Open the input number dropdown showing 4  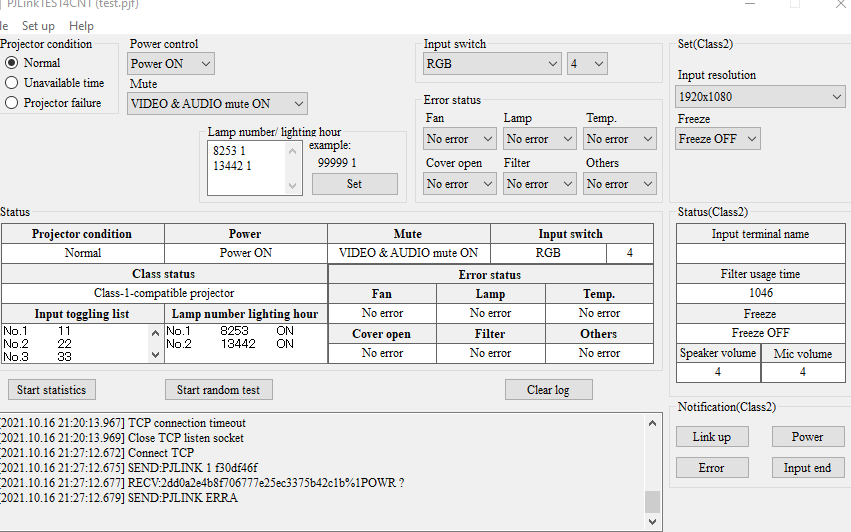tap(586, 64)
